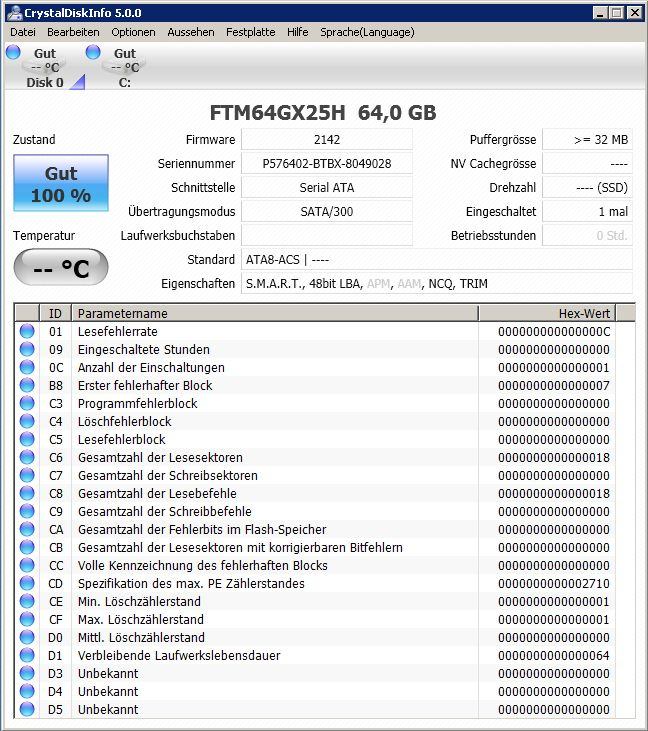648x731 pixels.
Task: Select the Verbleibende Laufwerkslebensdauer text
Action: (179, 655)
